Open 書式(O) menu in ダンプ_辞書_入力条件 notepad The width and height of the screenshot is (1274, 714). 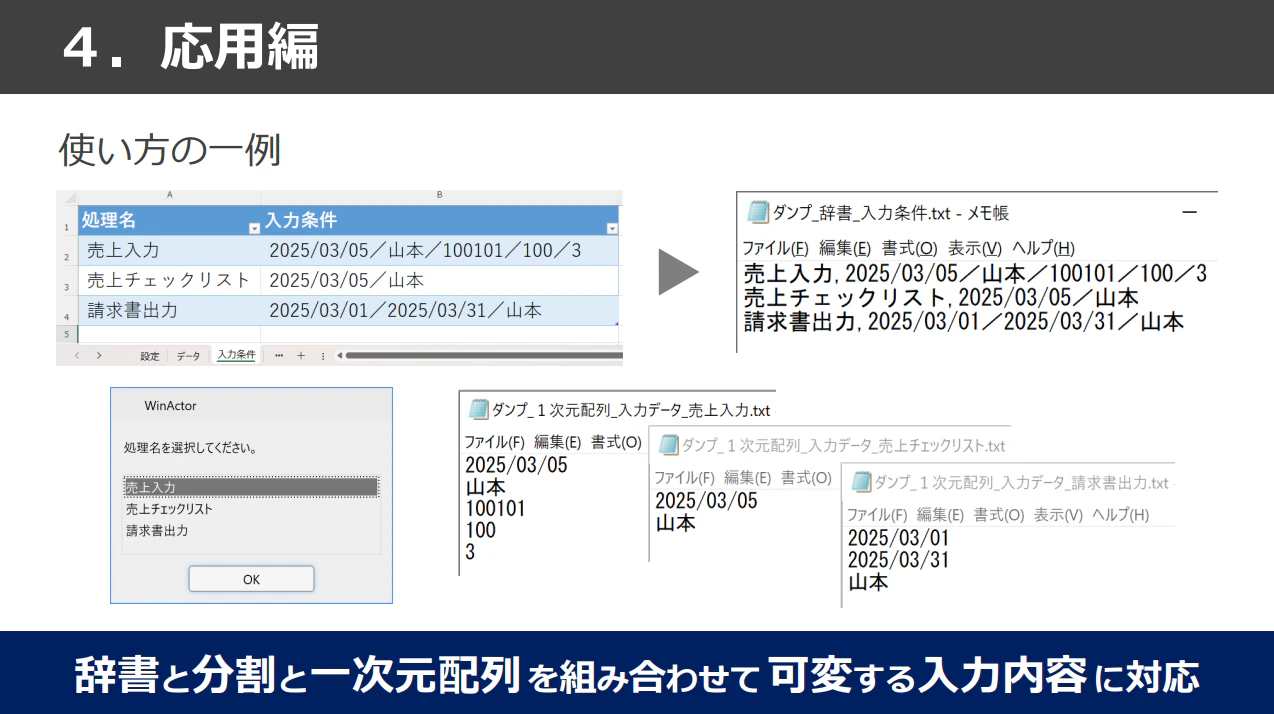(910, 248)
